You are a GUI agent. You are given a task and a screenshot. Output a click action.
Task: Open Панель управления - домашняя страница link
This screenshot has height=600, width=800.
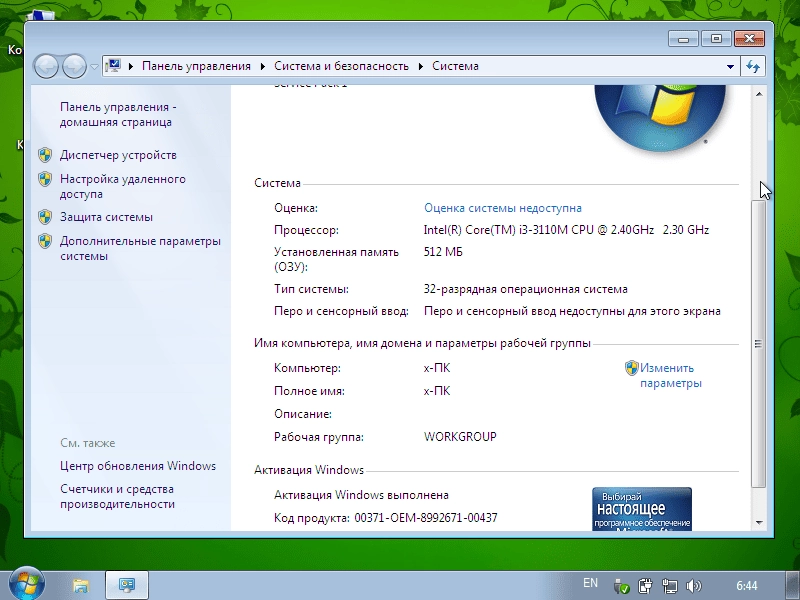(x=118, y=114)
